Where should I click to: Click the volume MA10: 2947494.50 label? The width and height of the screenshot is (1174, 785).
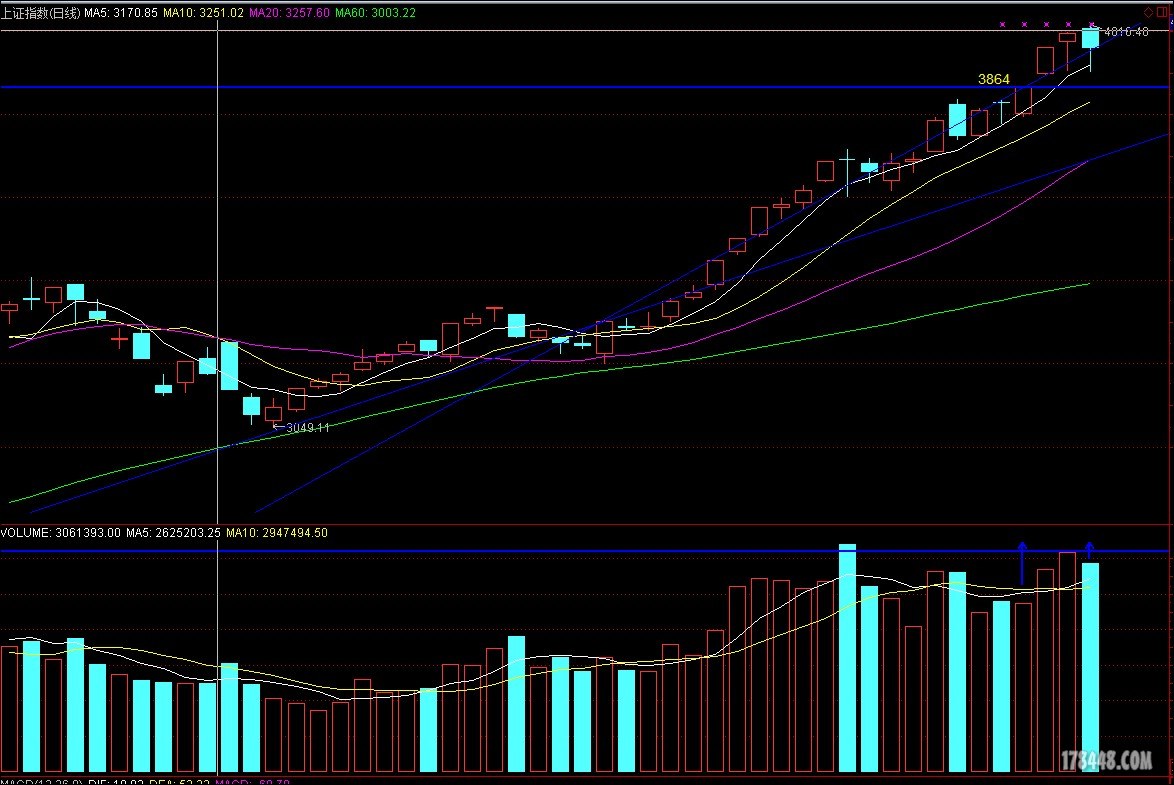pos(277,533)
